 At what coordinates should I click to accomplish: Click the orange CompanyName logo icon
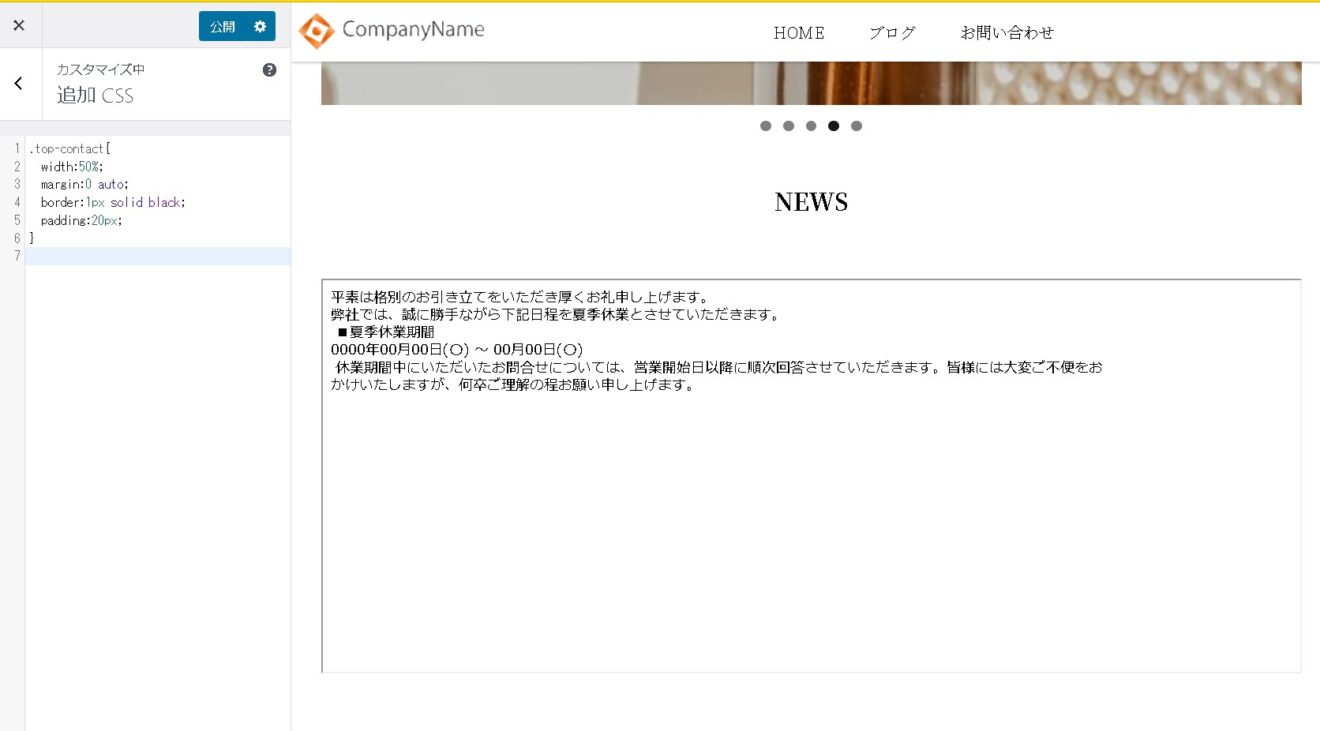point(316,30)
